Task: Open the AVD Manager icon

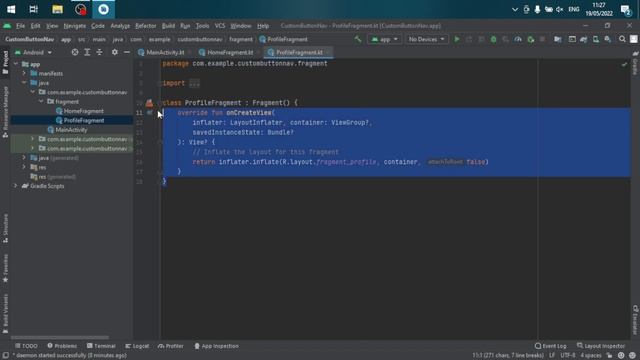Action: (596, 39)
